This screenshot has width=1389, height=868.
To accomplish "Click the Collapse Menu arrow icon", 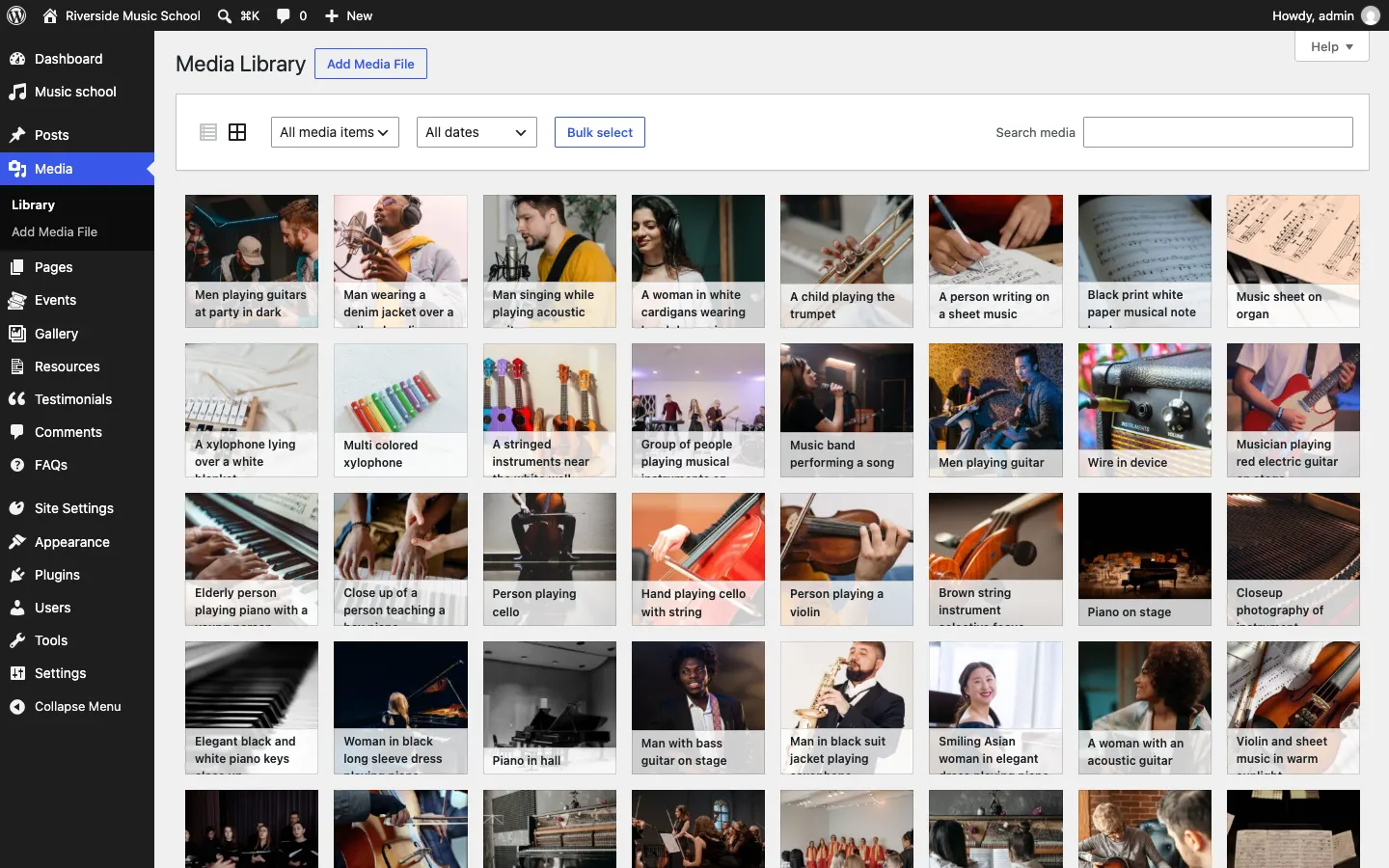I will click(x=17, y=707).
